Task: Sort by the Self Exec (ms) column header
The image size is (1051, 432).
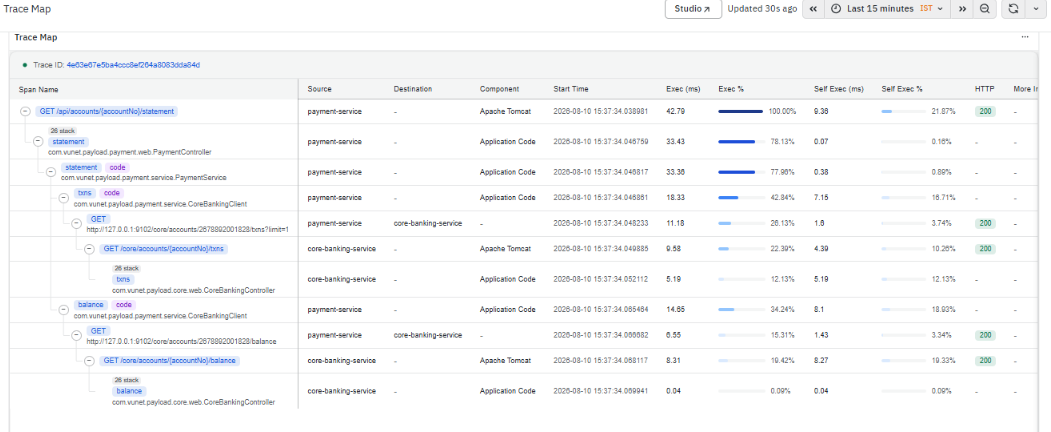Action: coord(839,89)
